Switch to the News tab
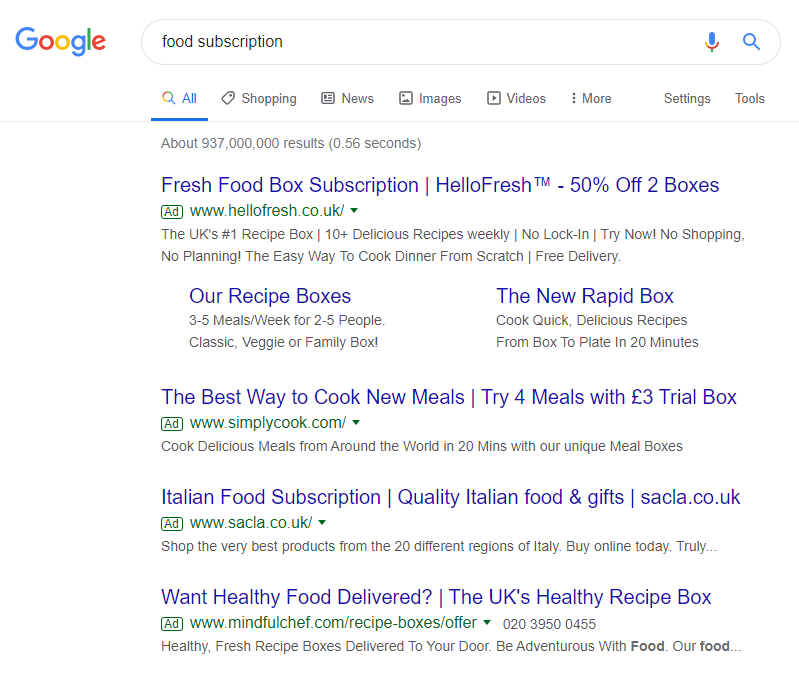 (348, 98)
